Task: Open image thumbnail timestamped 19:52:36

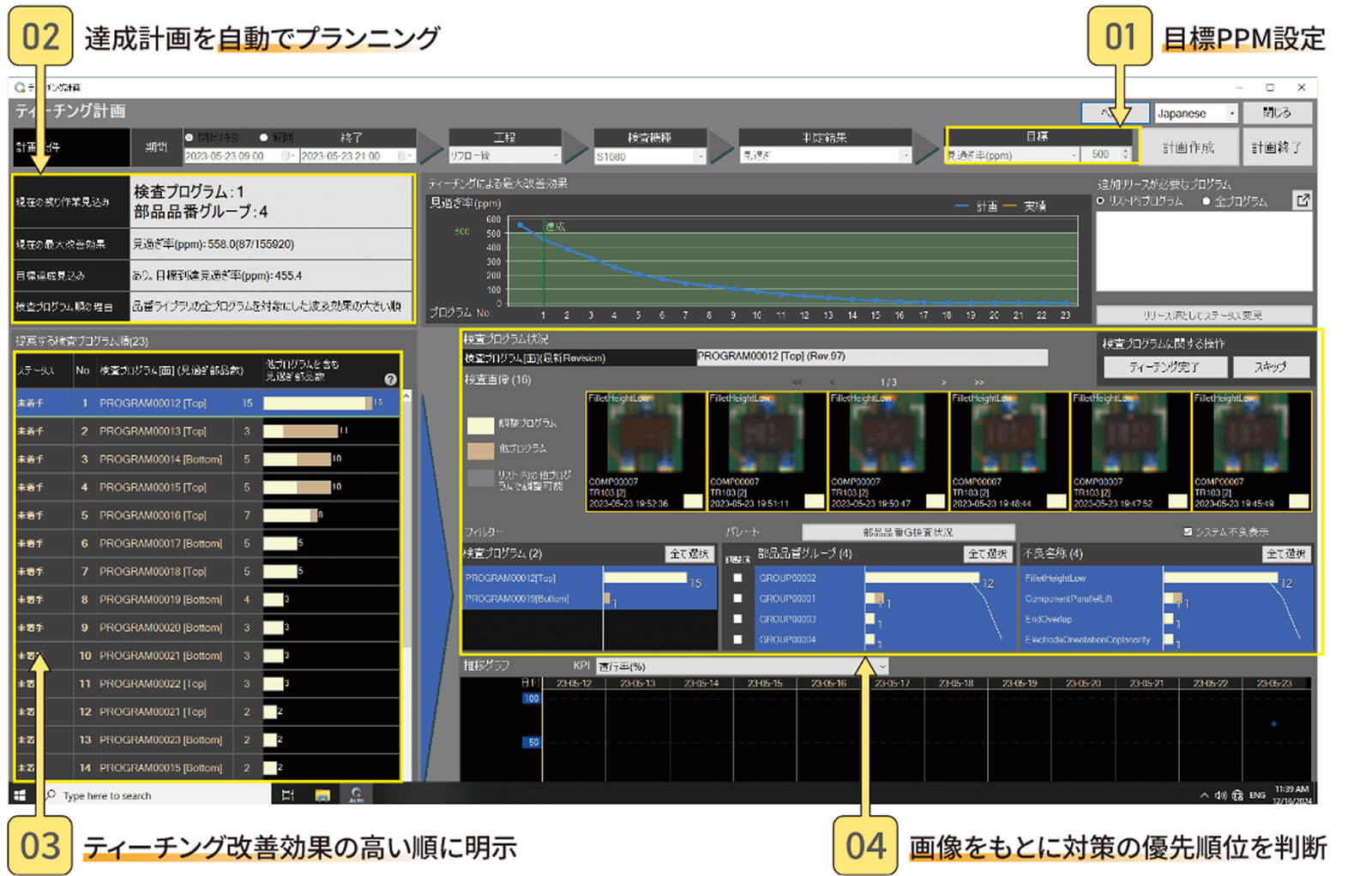Action: (645, 452)
